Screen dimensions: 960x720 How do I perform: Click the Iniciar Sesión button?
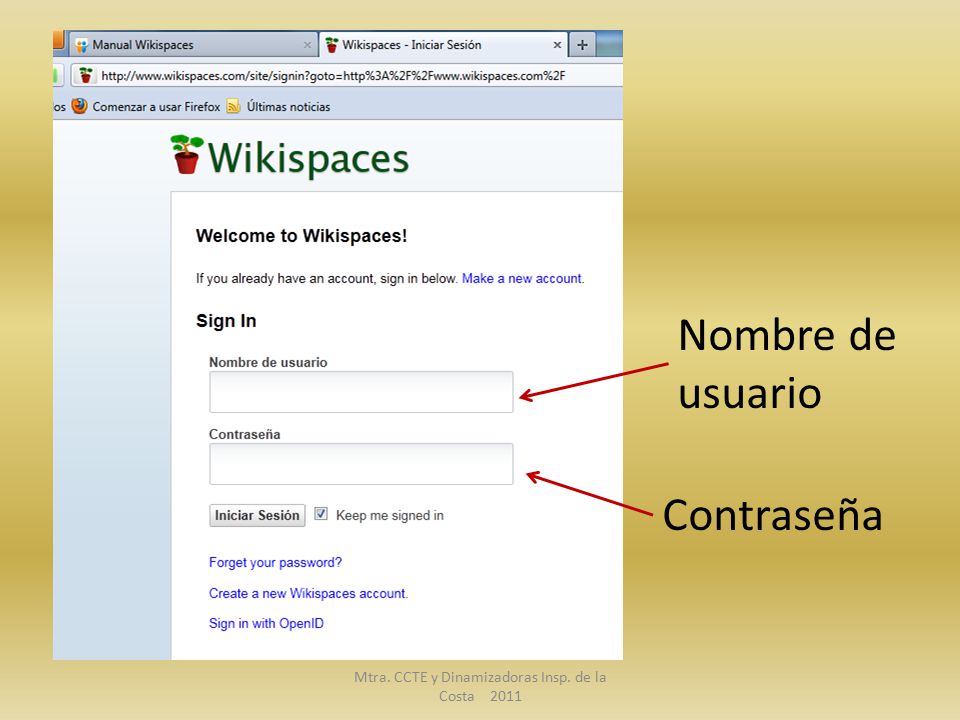point(257,516)
